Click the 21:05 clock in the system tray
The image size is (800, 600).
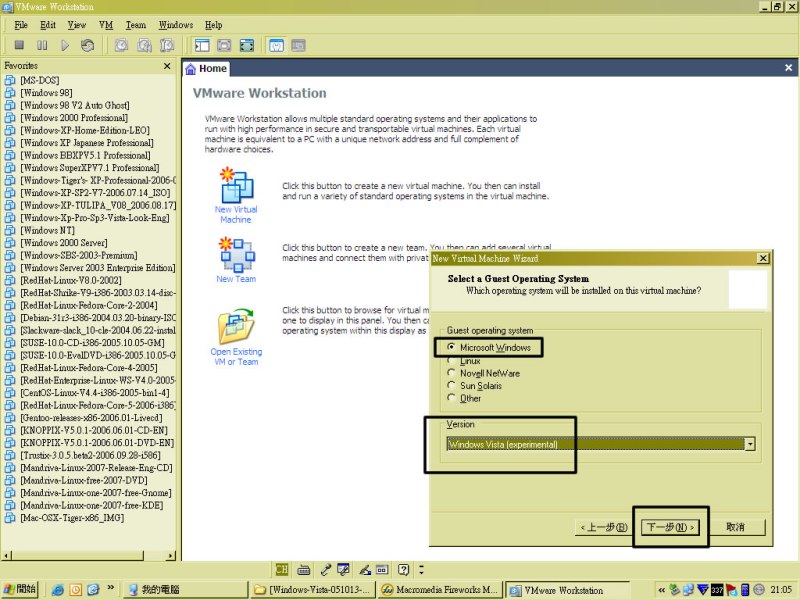point(782,590)
